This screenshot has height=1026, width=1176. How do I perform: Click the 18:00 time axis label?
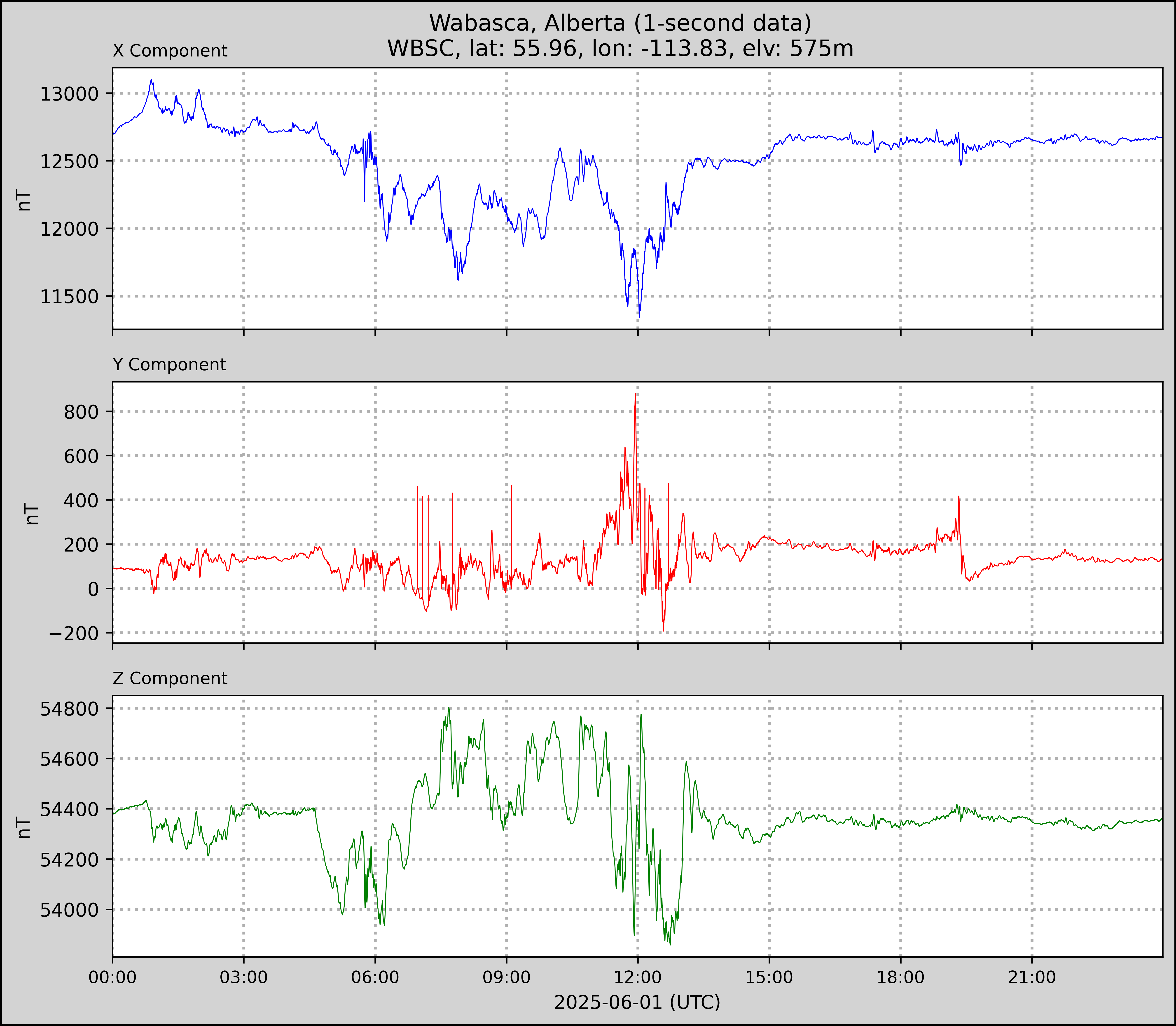pyautogui.click(x=901, y=977)
